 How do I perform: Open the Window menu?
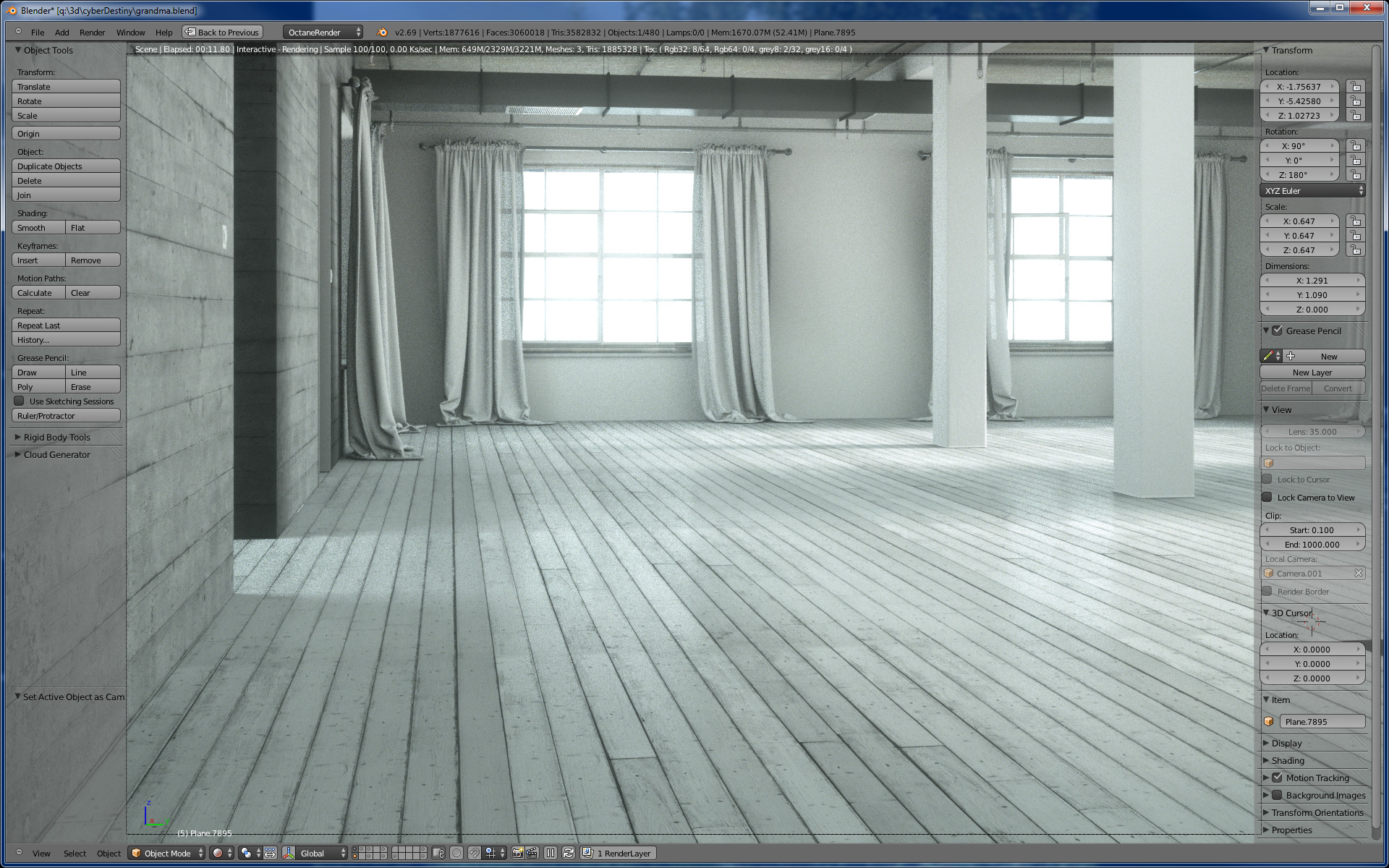[130, 33]
